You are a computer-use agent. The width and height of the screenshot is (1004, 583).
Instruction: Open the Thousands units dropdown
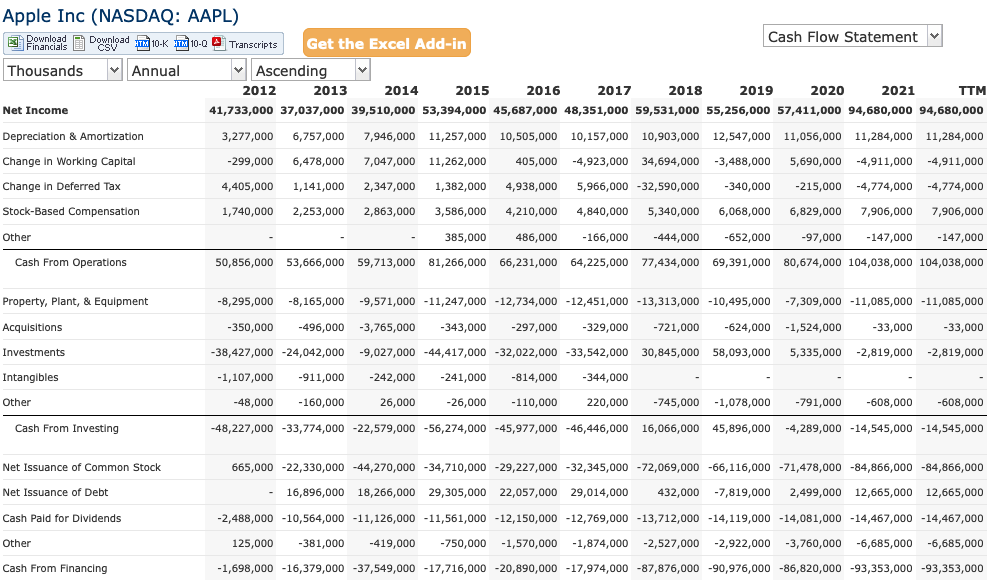tap(62, 70)
